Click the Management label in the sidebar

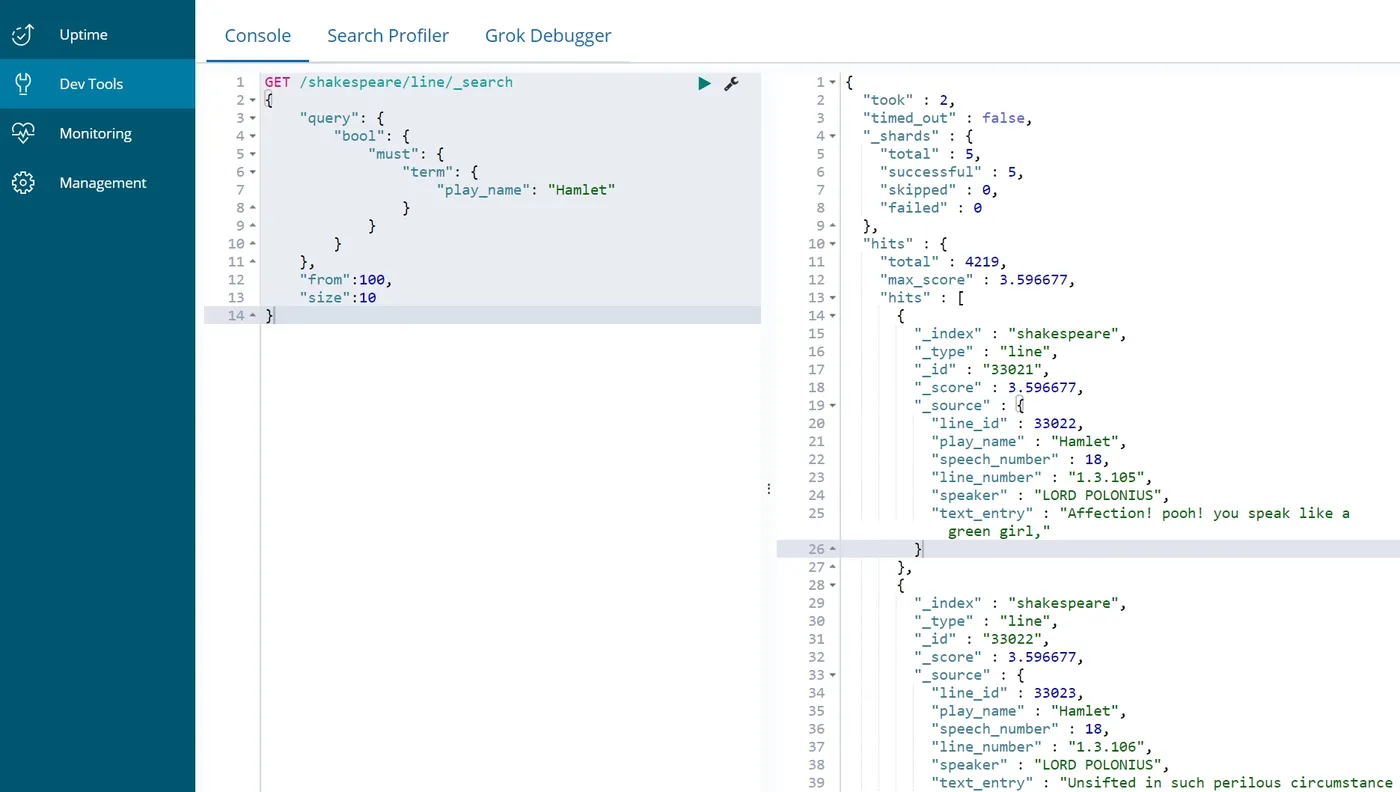coord(103,183)
